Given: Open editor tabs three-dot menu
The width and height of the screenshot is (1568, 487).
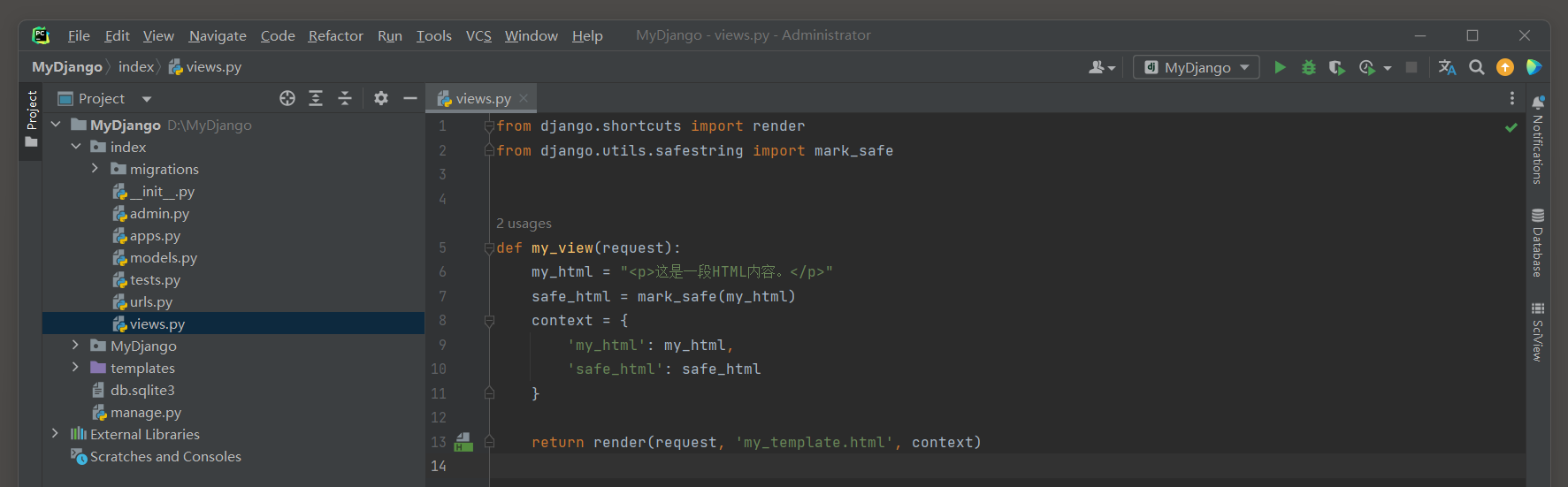Looking at the screenshot, I should [1512, 98].
